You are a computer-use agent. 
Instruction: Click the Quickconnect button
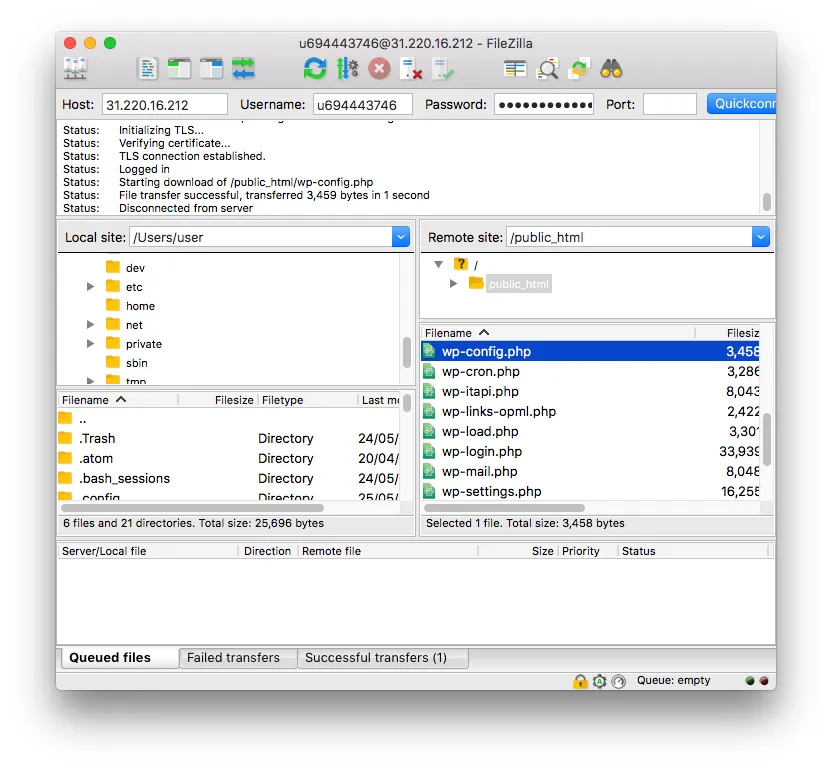(741, 103)
